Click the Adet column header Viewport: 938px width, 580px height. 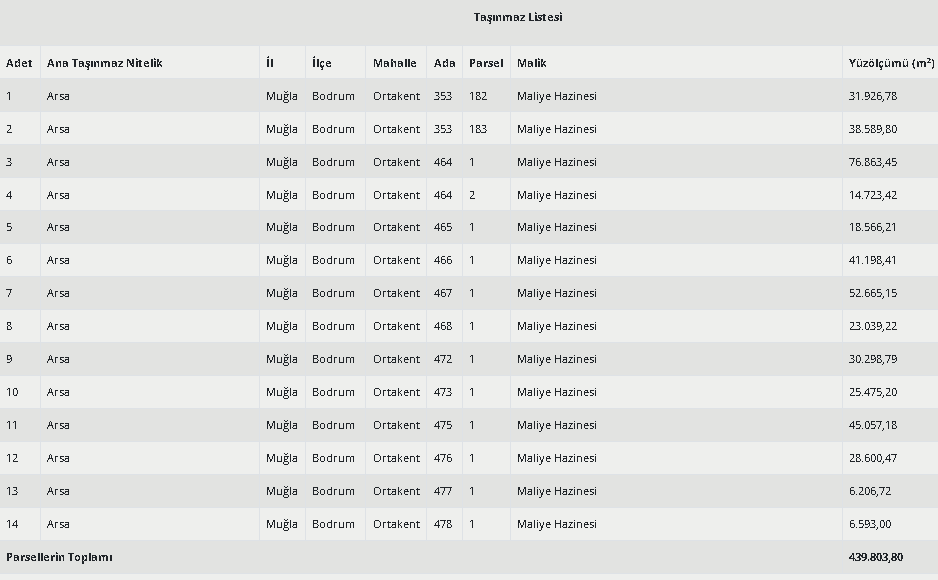[19, 63]
